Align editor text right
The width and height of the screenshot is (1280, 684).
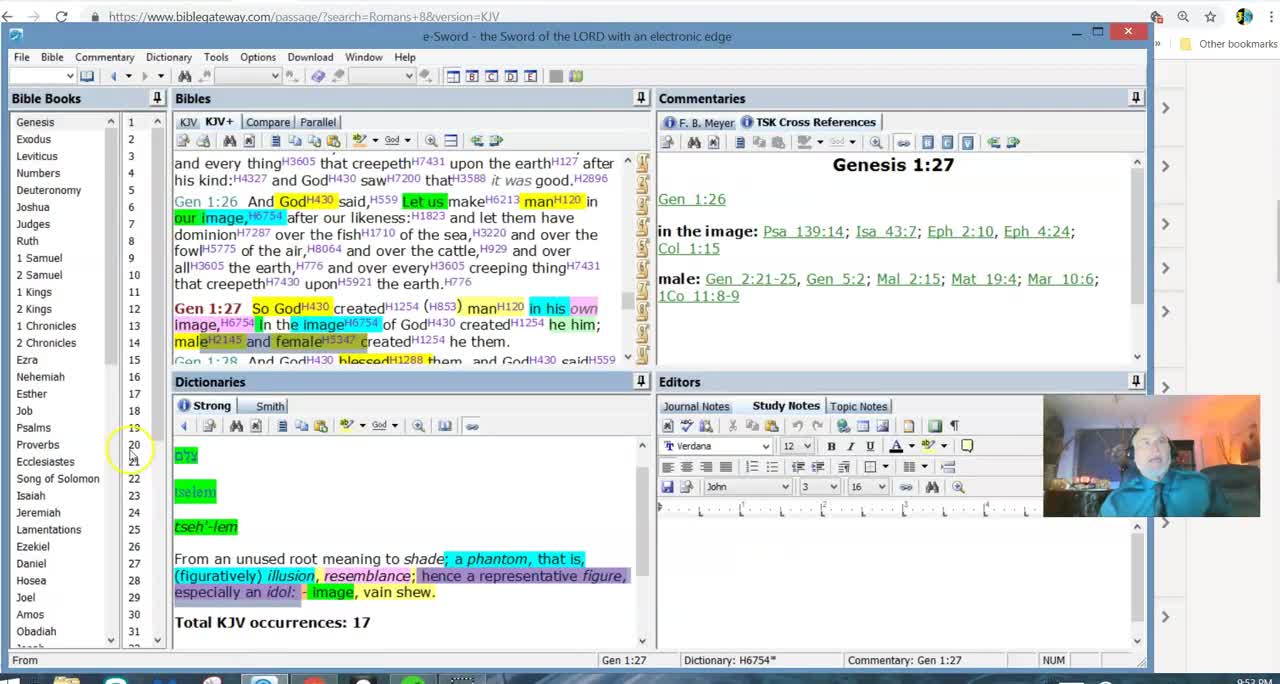[x=706, y=467]
